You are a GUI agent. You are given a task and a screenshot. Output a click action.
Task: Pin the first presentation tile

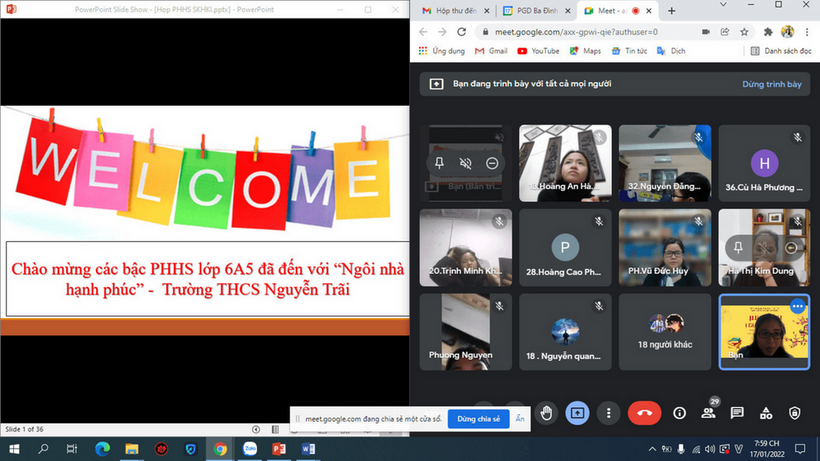[439, 163]
